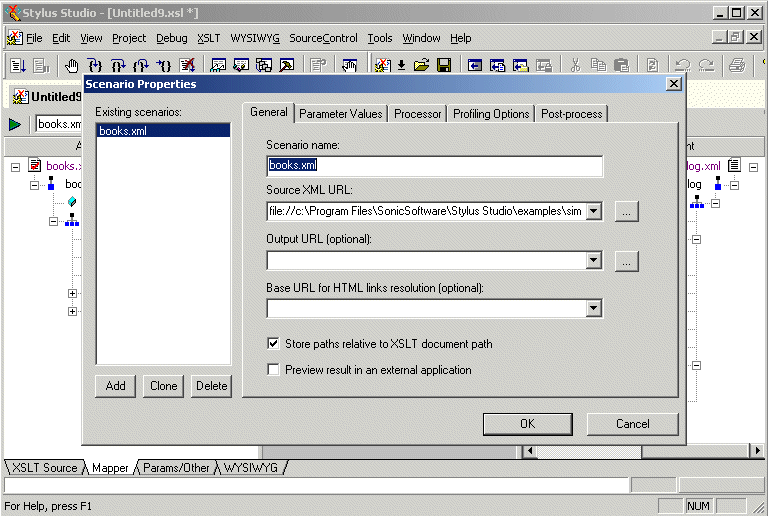768x516 pixels.
Task: Click the hand (pause) debug toolbar icon
Action: click(72, 66)
